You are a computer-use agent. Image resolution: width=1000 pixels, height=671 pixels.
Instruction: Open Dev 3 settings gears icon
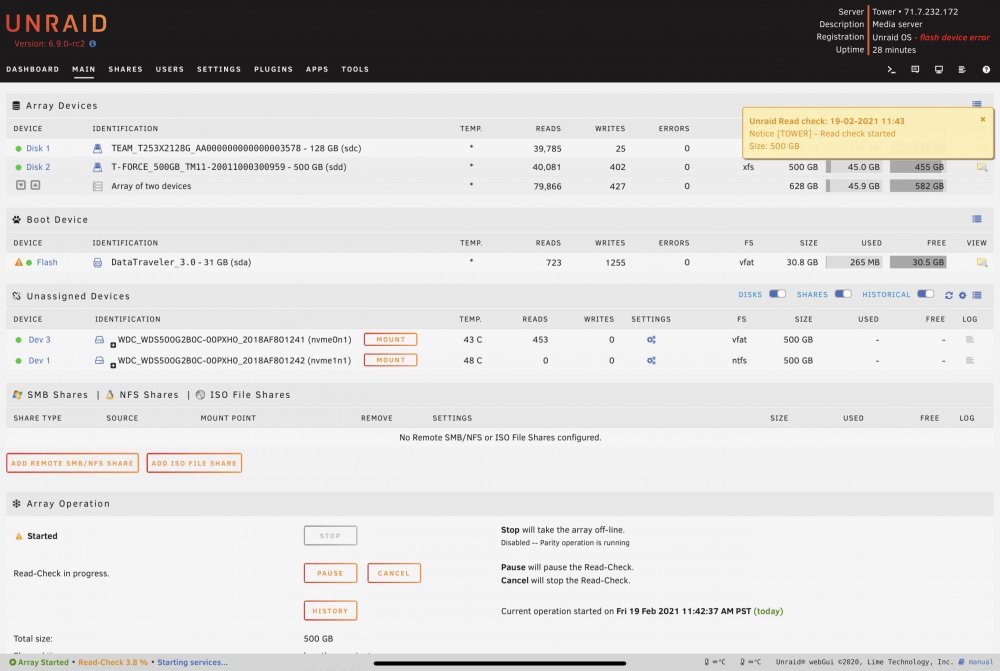point(651,340)
